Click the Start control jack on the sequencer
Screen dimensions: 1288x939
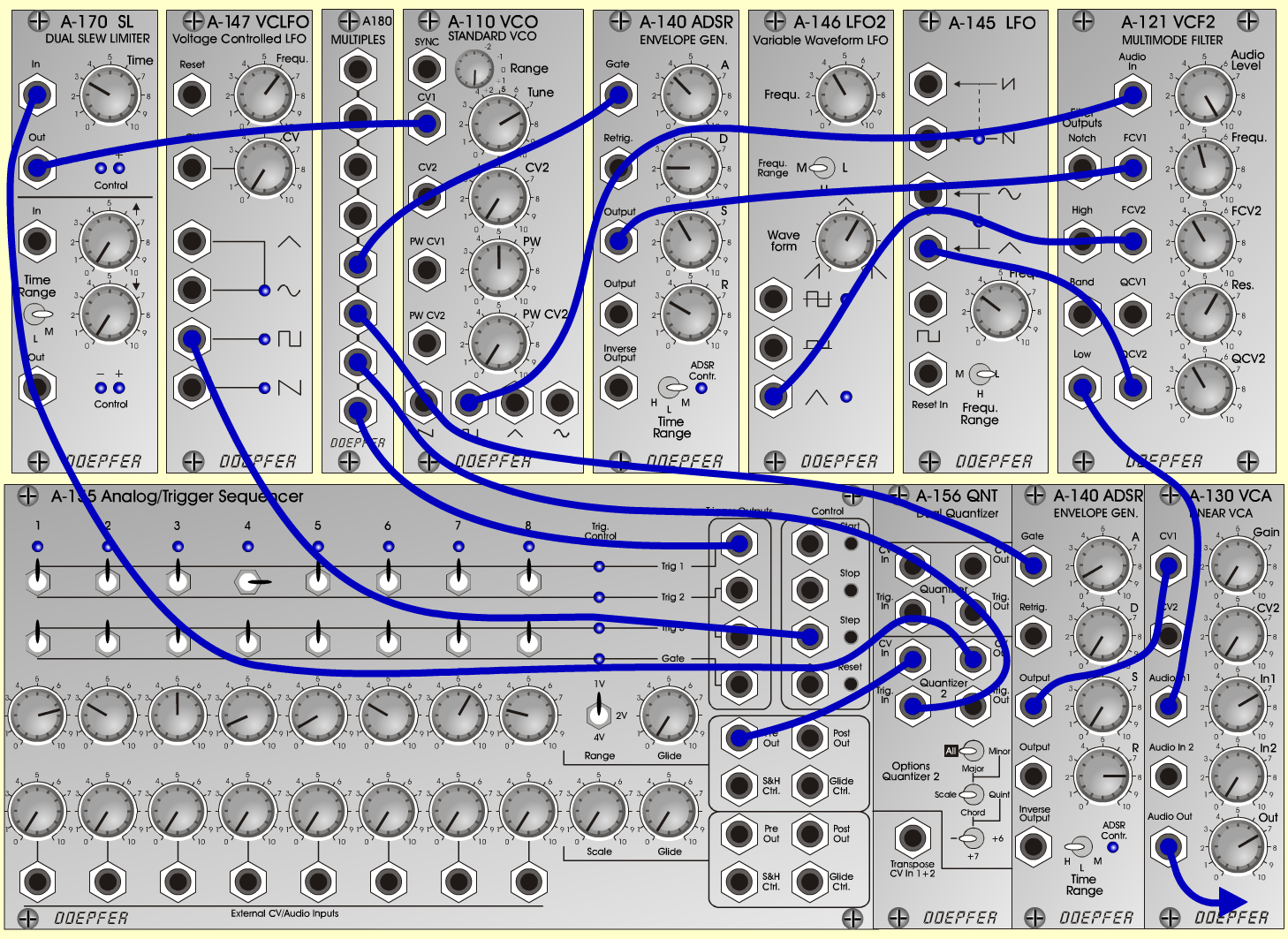coord(809,543)
